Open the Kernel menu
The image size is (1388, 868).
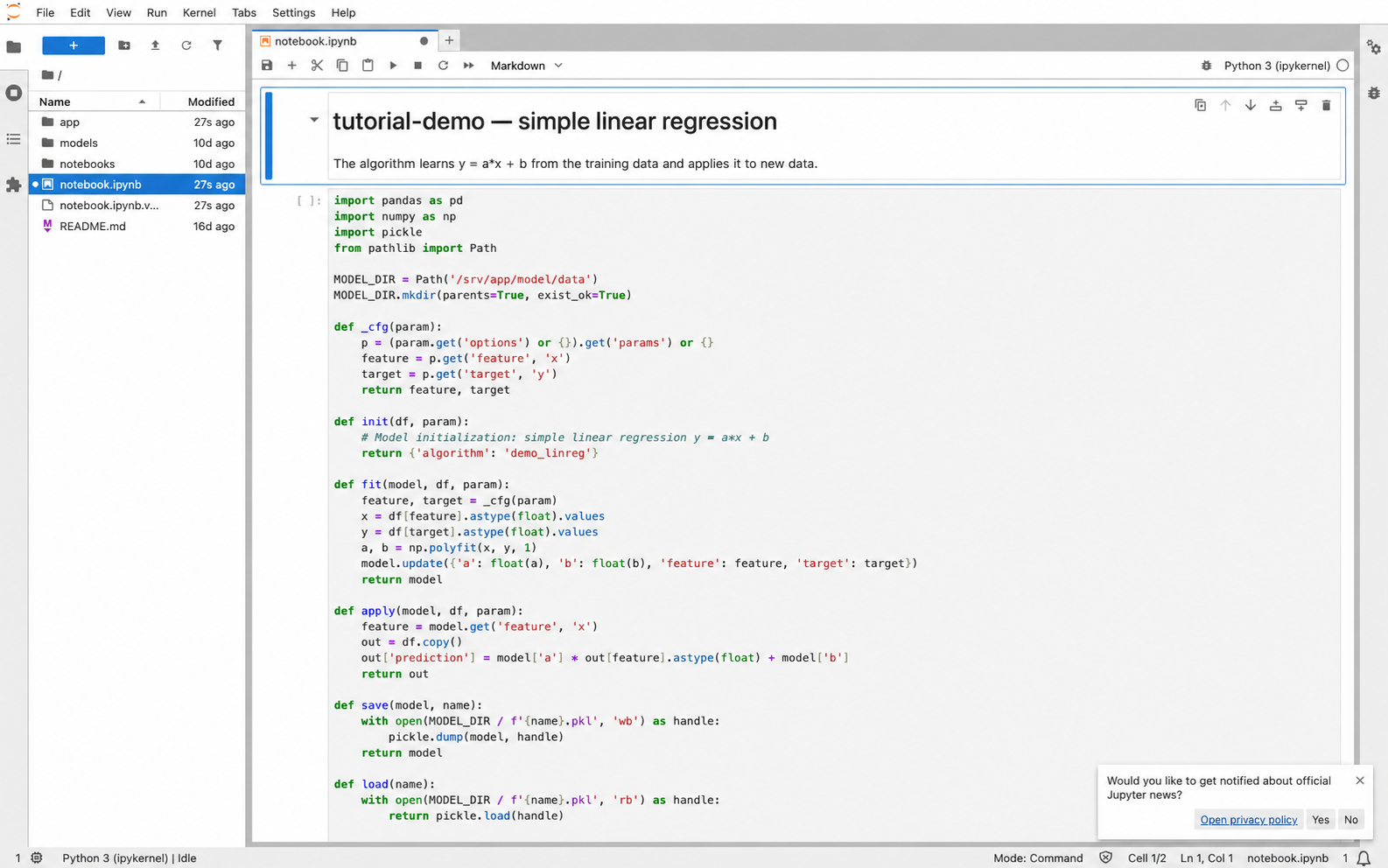tap(199, 12)
